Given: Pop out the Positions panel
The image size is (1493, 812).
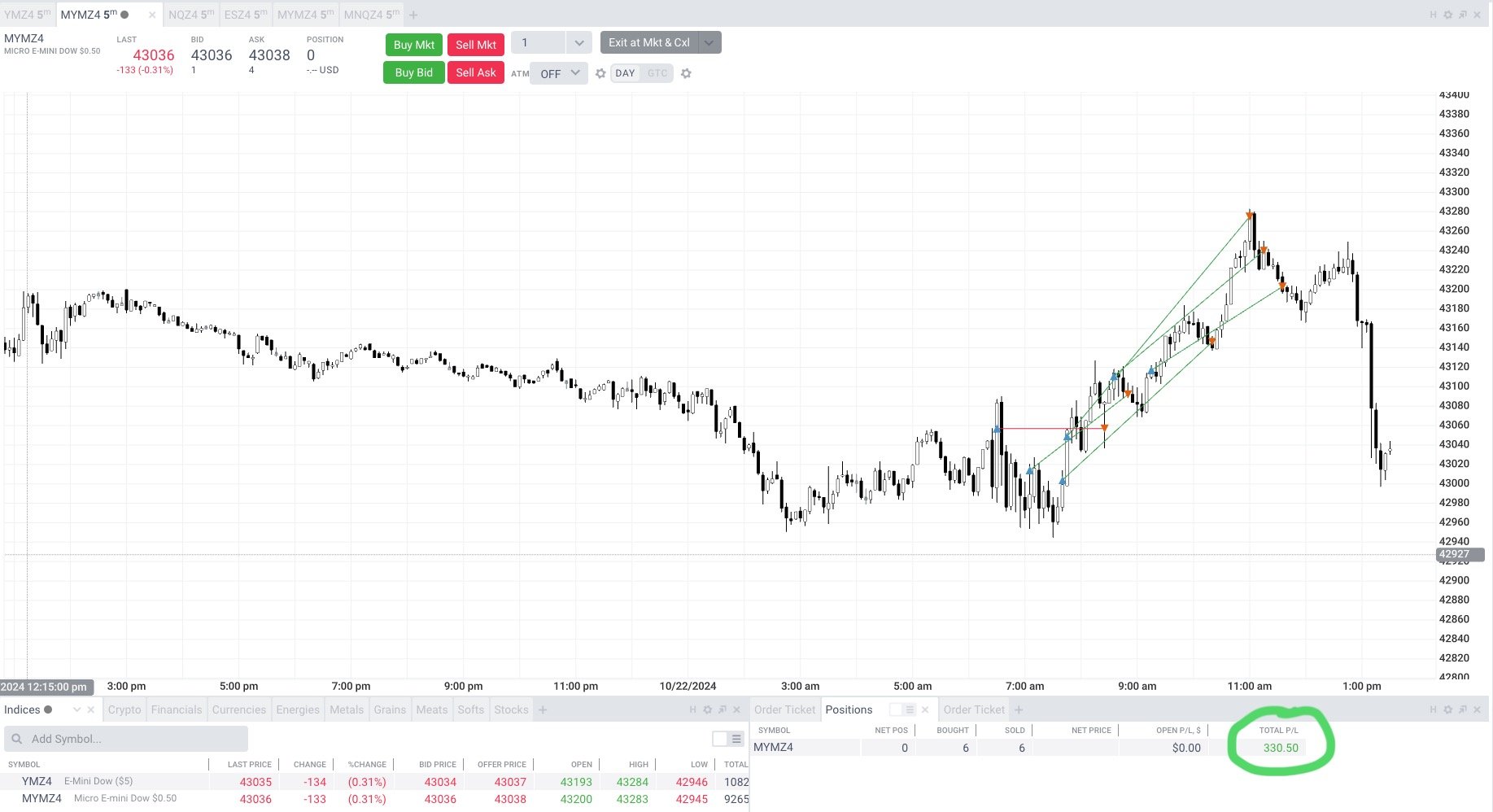Looking at the screenshot, I should [x=1462, y=709].
